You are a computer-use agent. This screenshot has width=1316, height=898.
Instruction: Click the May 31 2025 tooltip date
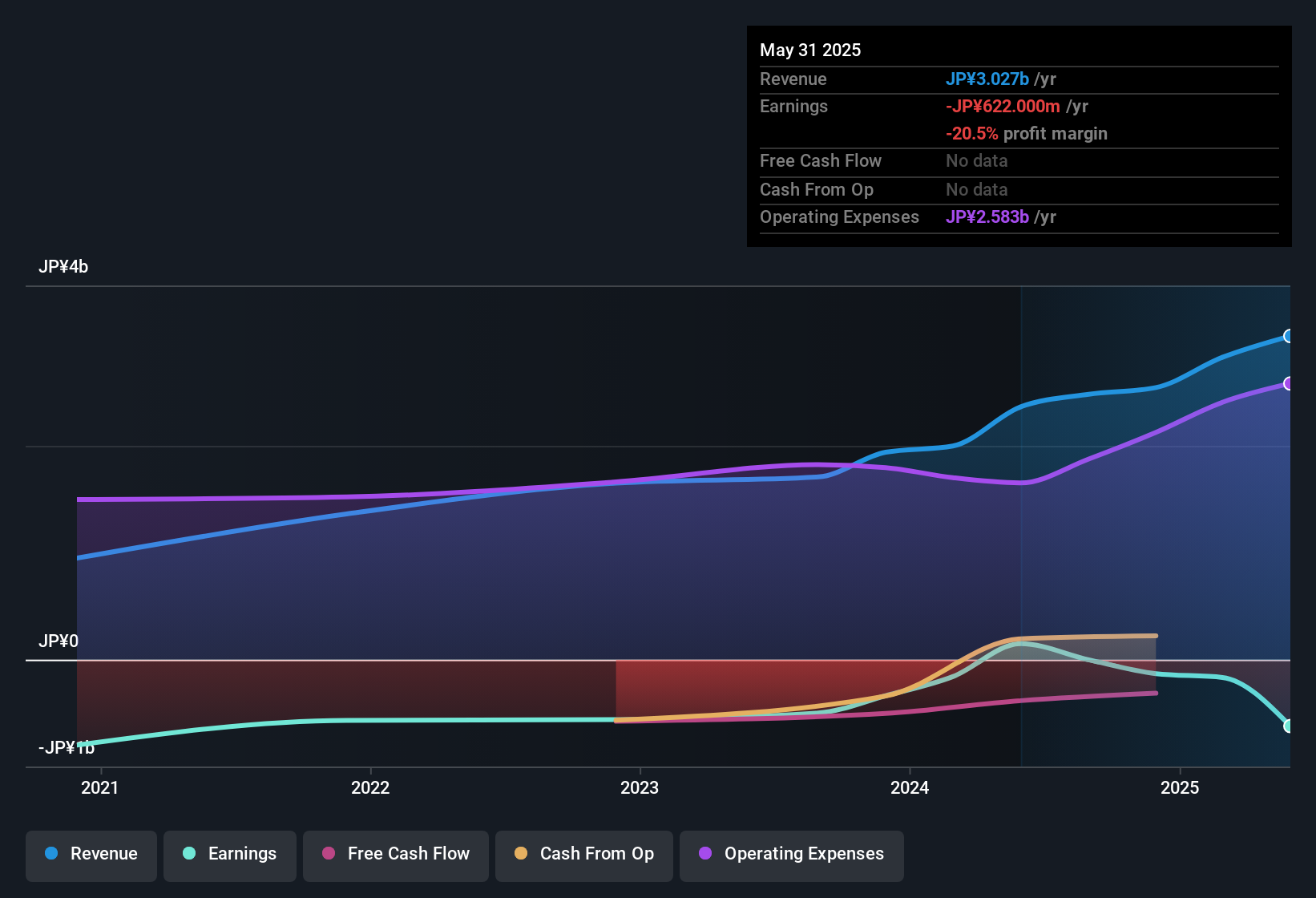810,50
